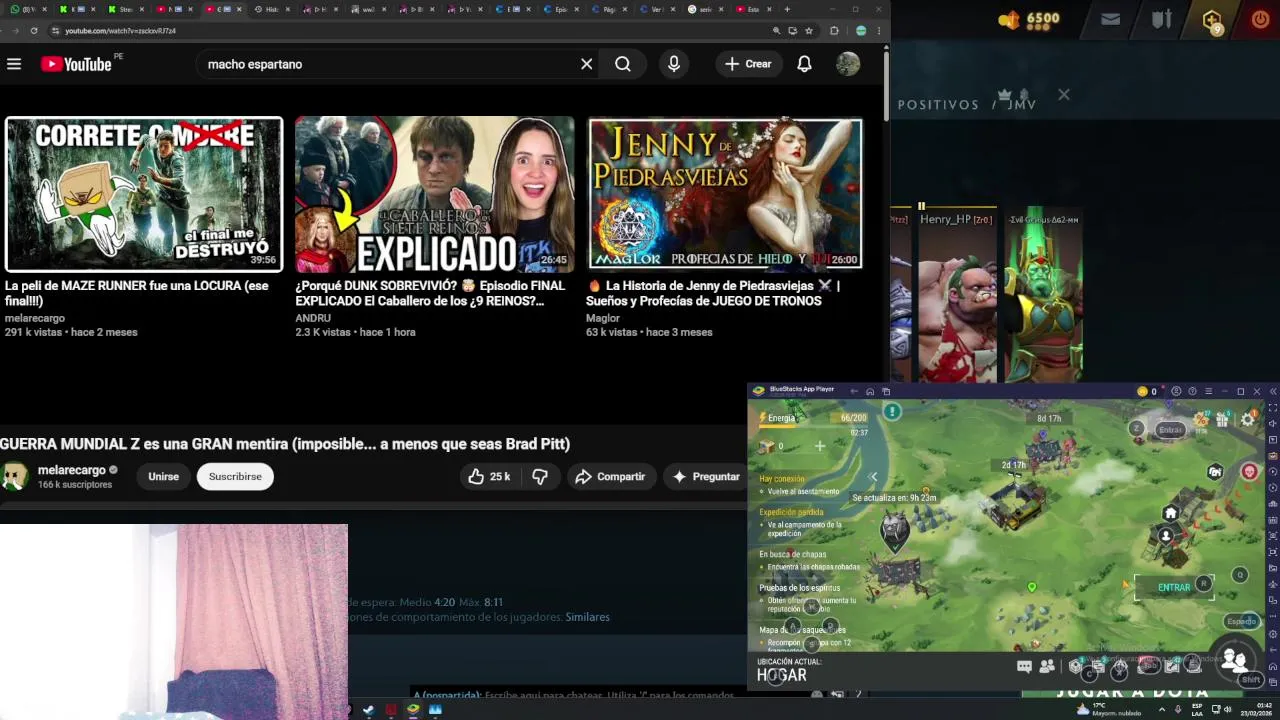
Task: Open the Dota shield and sword icon
Action: tap(1161, 19)
